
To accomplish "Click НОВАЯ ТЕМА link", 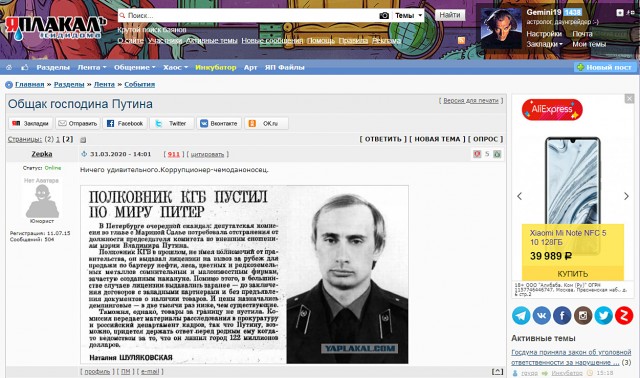I will [437, 139].
